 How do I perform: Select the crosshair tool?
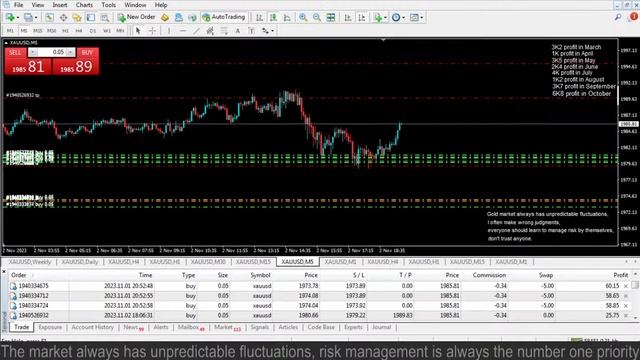click(152, 31)
